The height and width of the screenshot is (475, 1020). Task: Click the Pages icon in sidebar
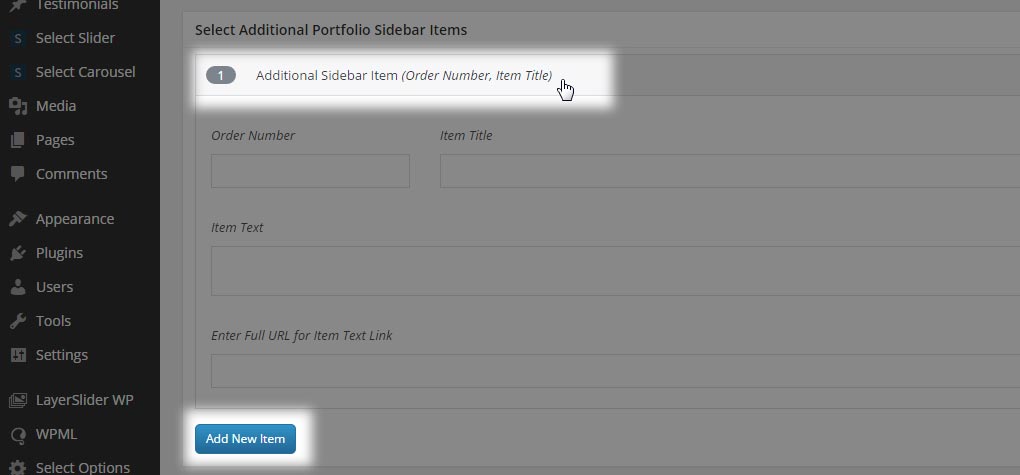click(17, 140)
